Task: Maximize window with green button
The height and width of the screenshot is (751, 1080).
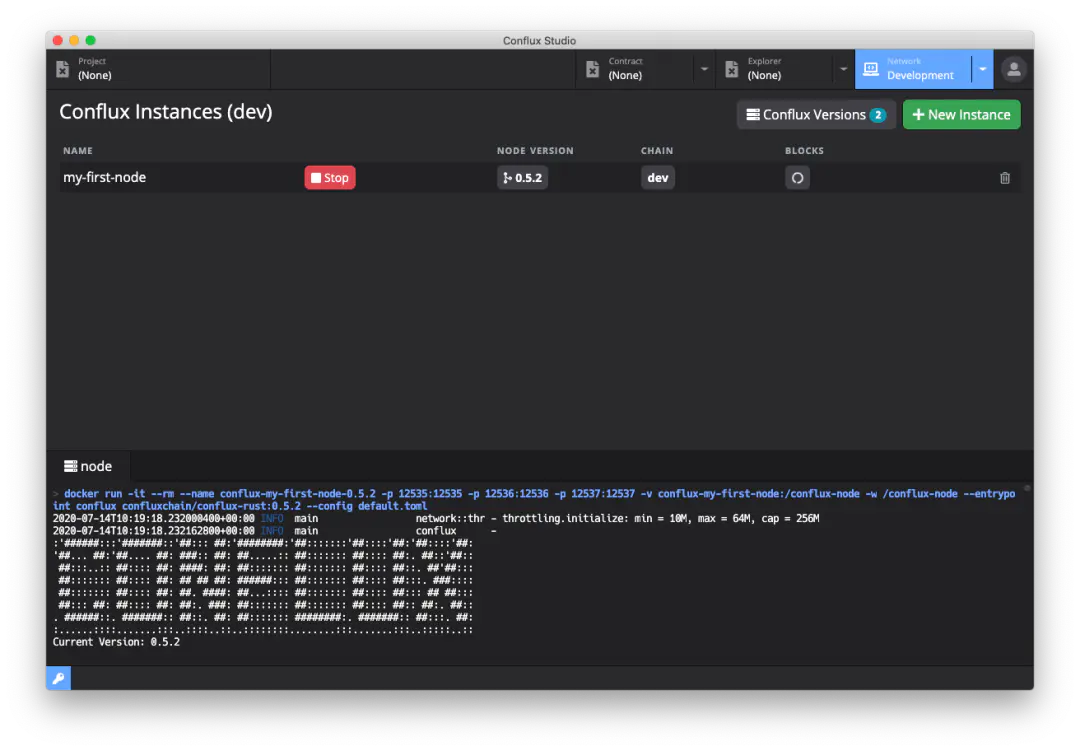Action: tap(90, 41)
